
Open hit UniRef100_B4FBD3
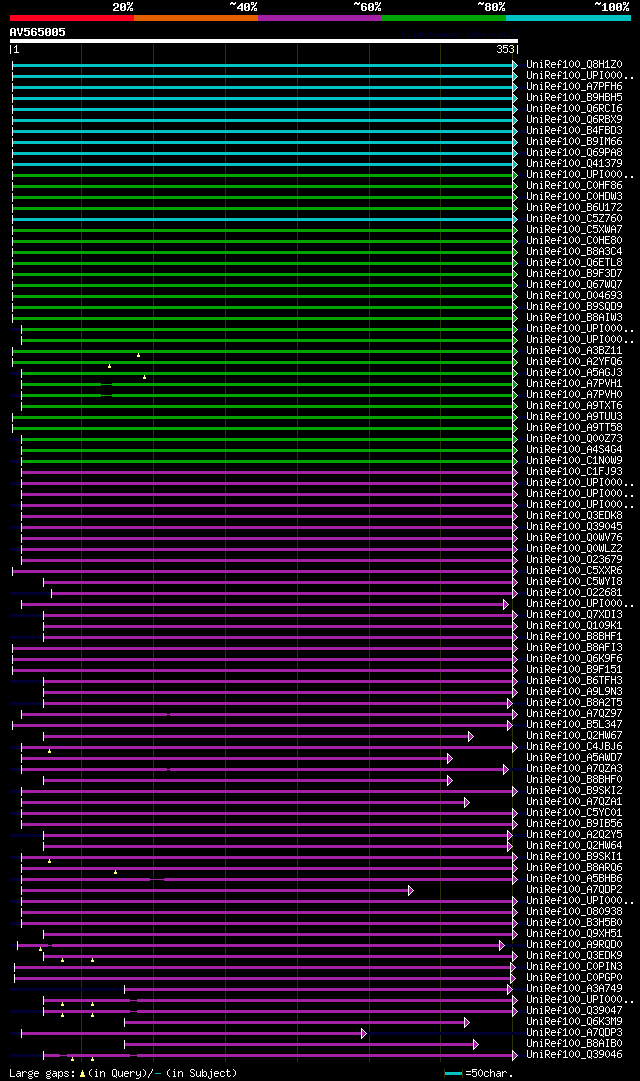click(x=574, y=131)
